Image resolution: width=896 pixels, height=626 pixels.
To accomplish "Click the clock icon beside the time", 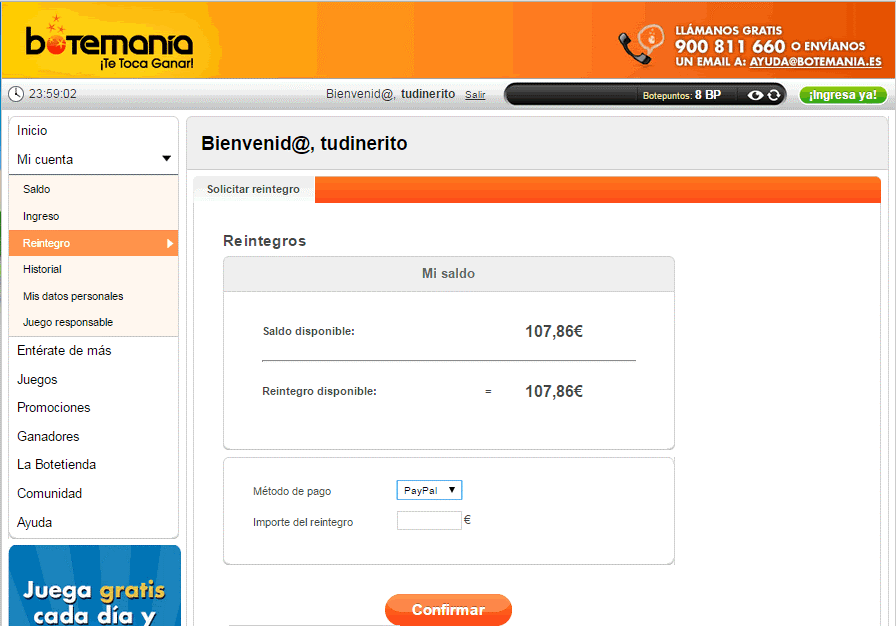I will pos(16,94).
